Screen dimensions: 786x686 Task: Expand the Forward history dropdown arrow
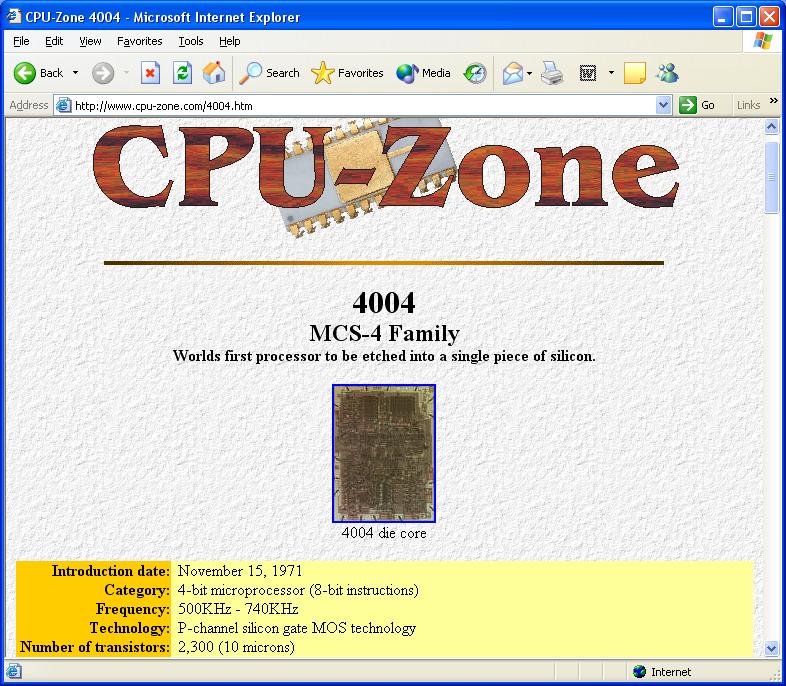pos(126,73)
